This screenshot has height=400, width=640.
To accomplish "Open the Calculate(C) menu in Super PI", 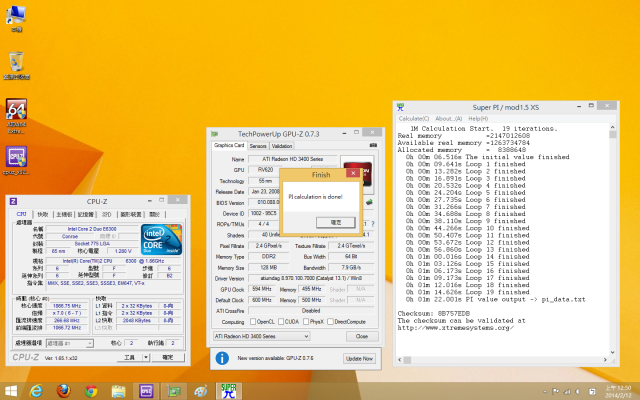I will point(414,119).
